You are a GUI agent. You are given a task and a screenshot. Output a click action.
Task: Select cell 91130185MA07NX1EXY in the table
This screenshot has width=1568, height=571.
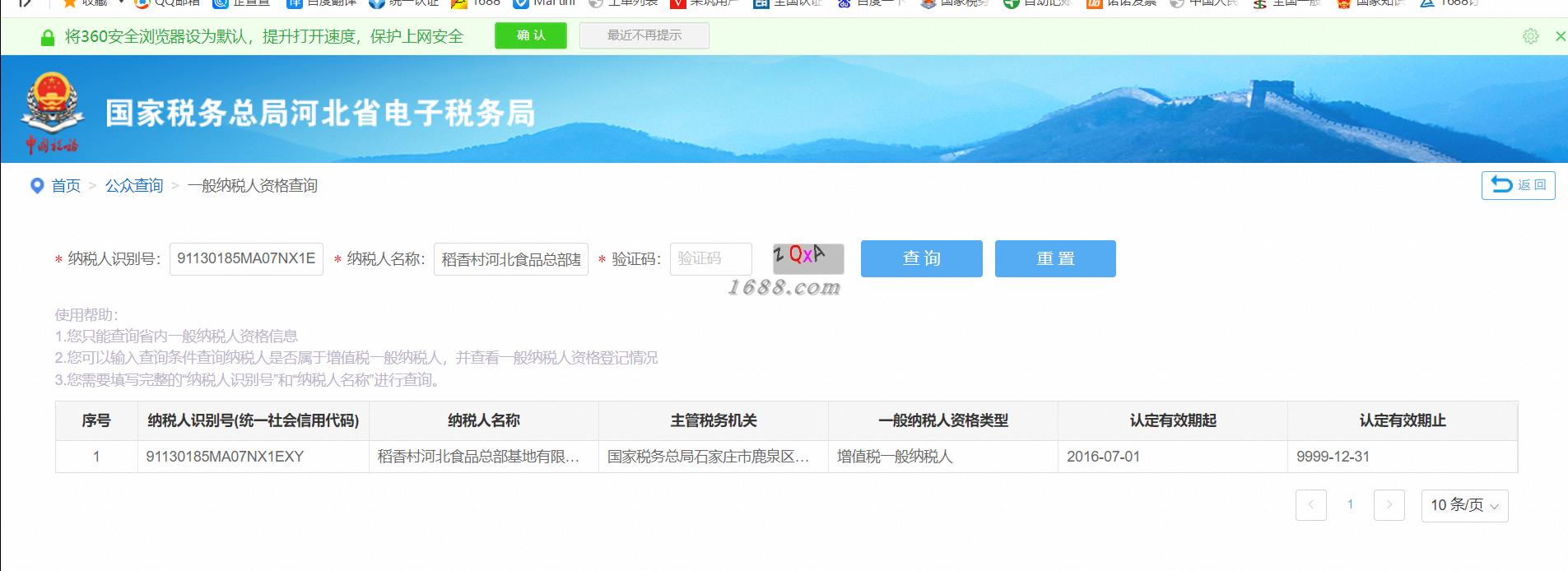click(x=254, y=457)
